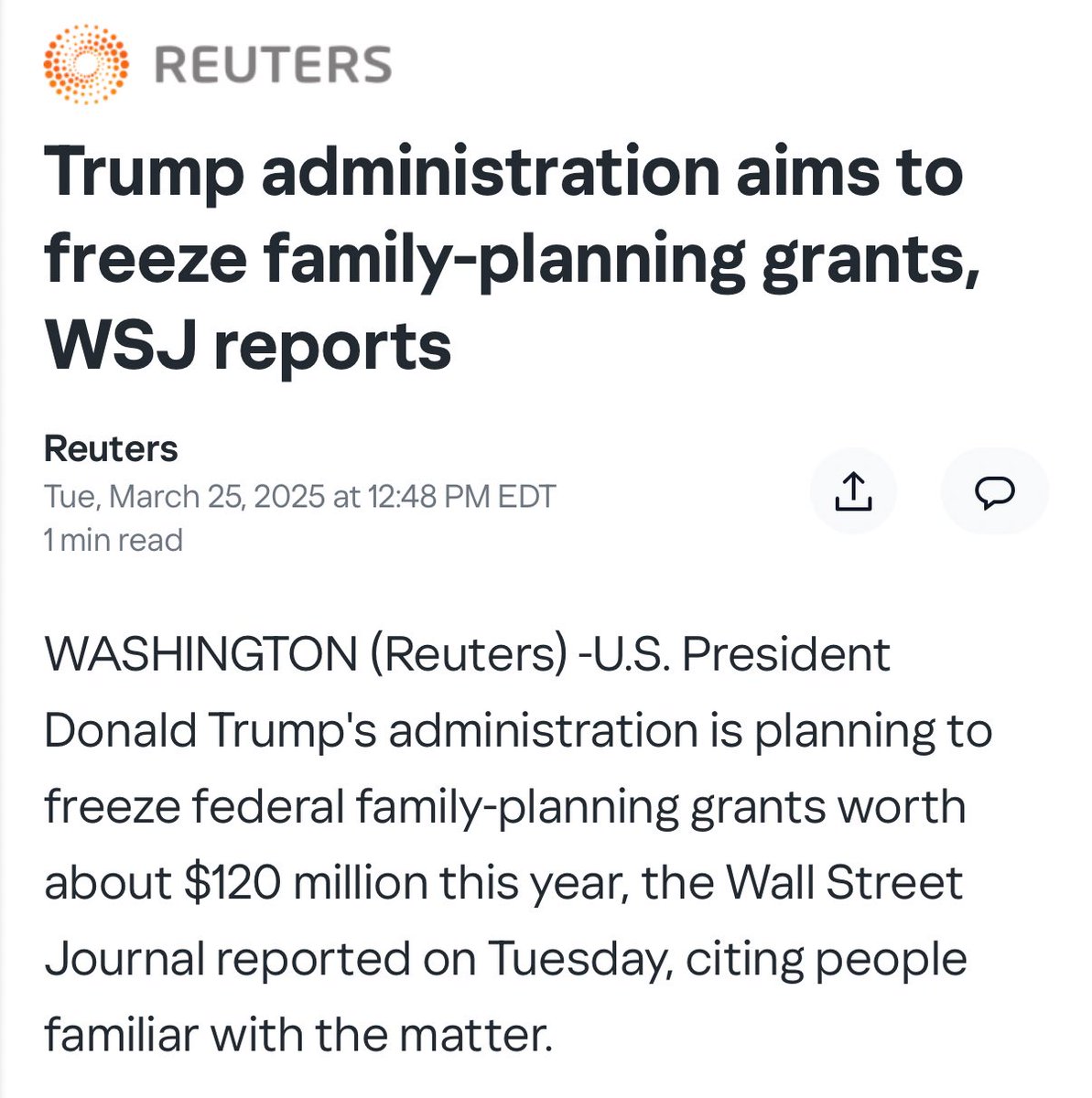Viewport: 1092px width, 1098px height.
Task: Click "familiar with the matter" closing line
Action: 298,1035
